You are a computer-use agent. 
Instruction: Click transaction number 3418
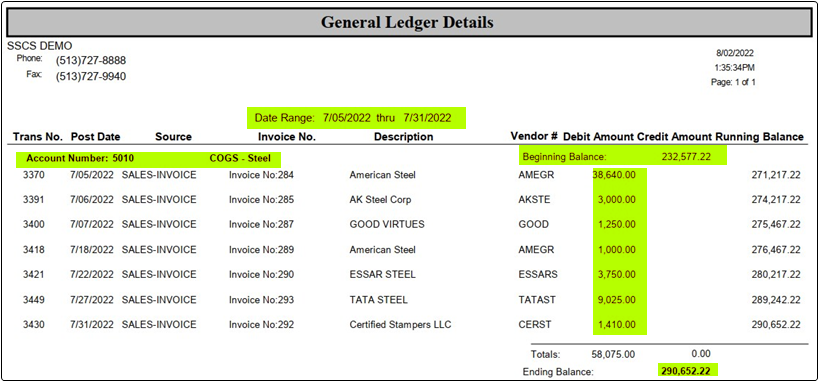click(x=34, y=250)
